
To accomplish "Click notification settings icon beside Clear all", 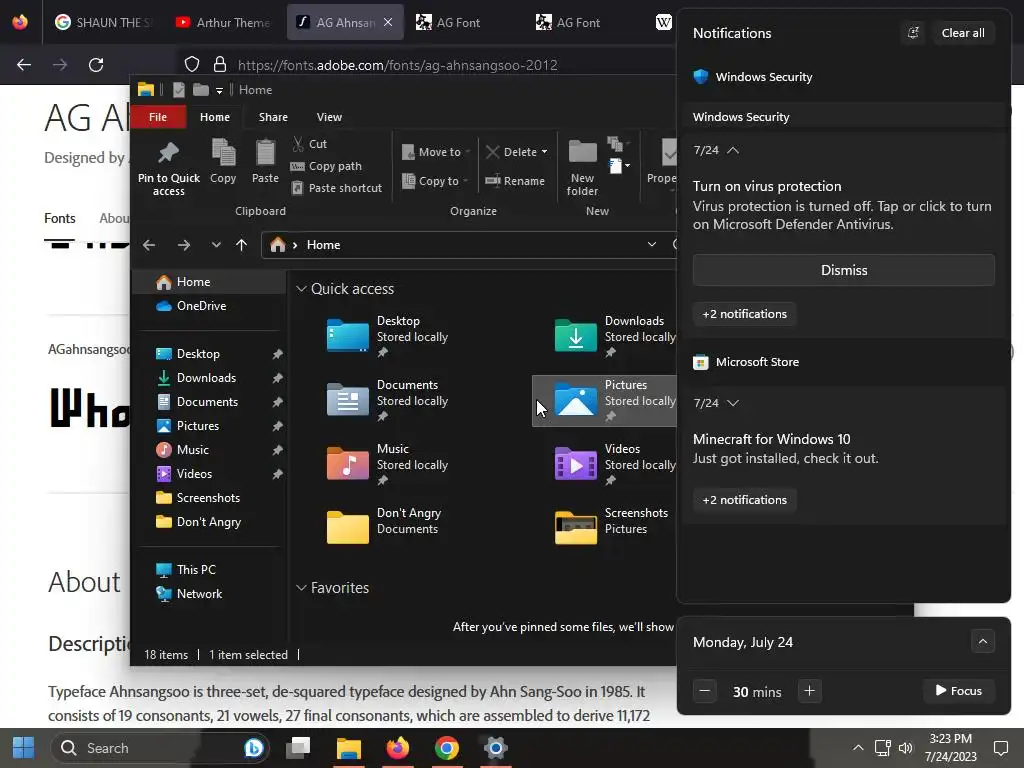I will [913, 33].
